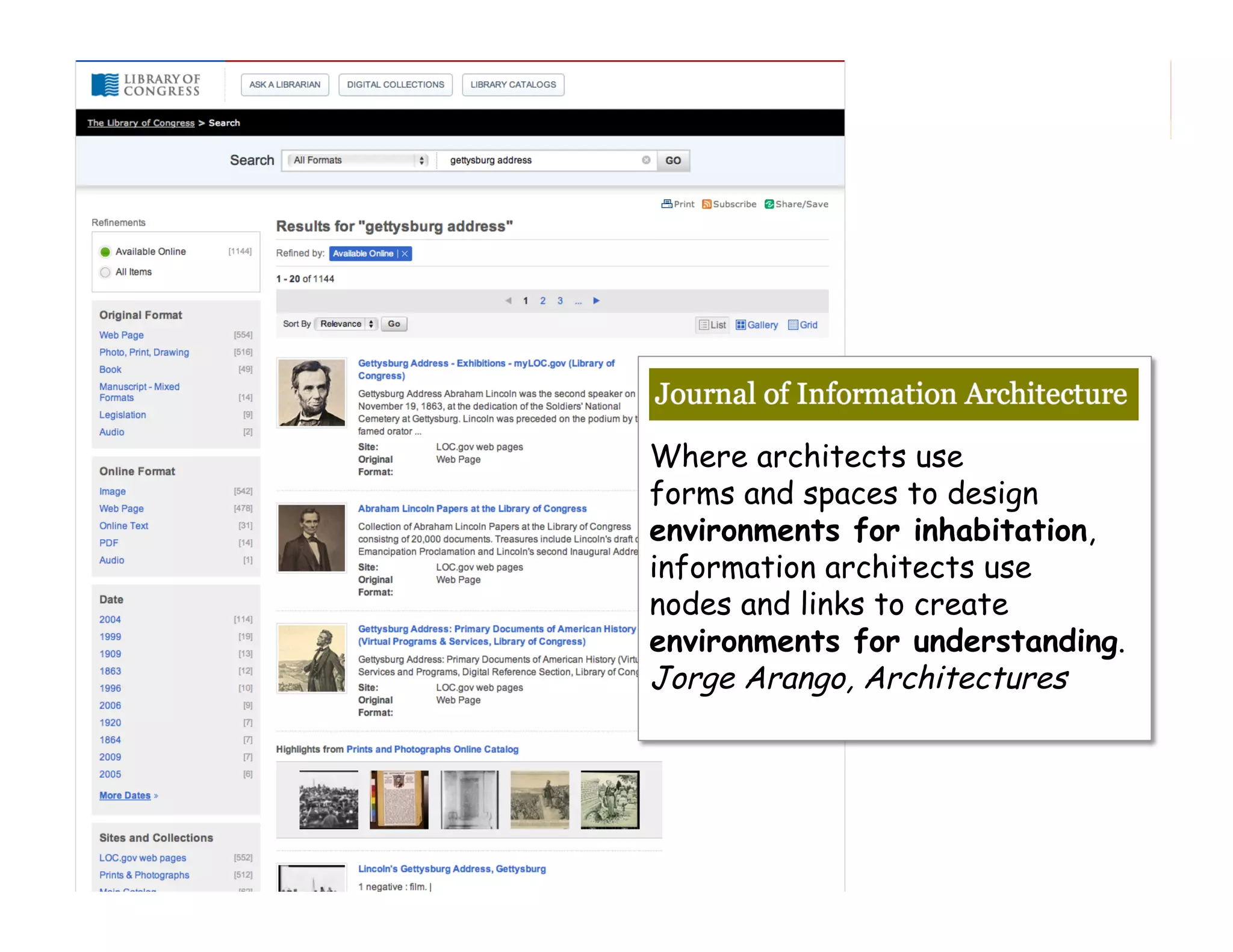Click the GO search button
This screenshot has width=1233, height=952.
(x=673, y=161)
